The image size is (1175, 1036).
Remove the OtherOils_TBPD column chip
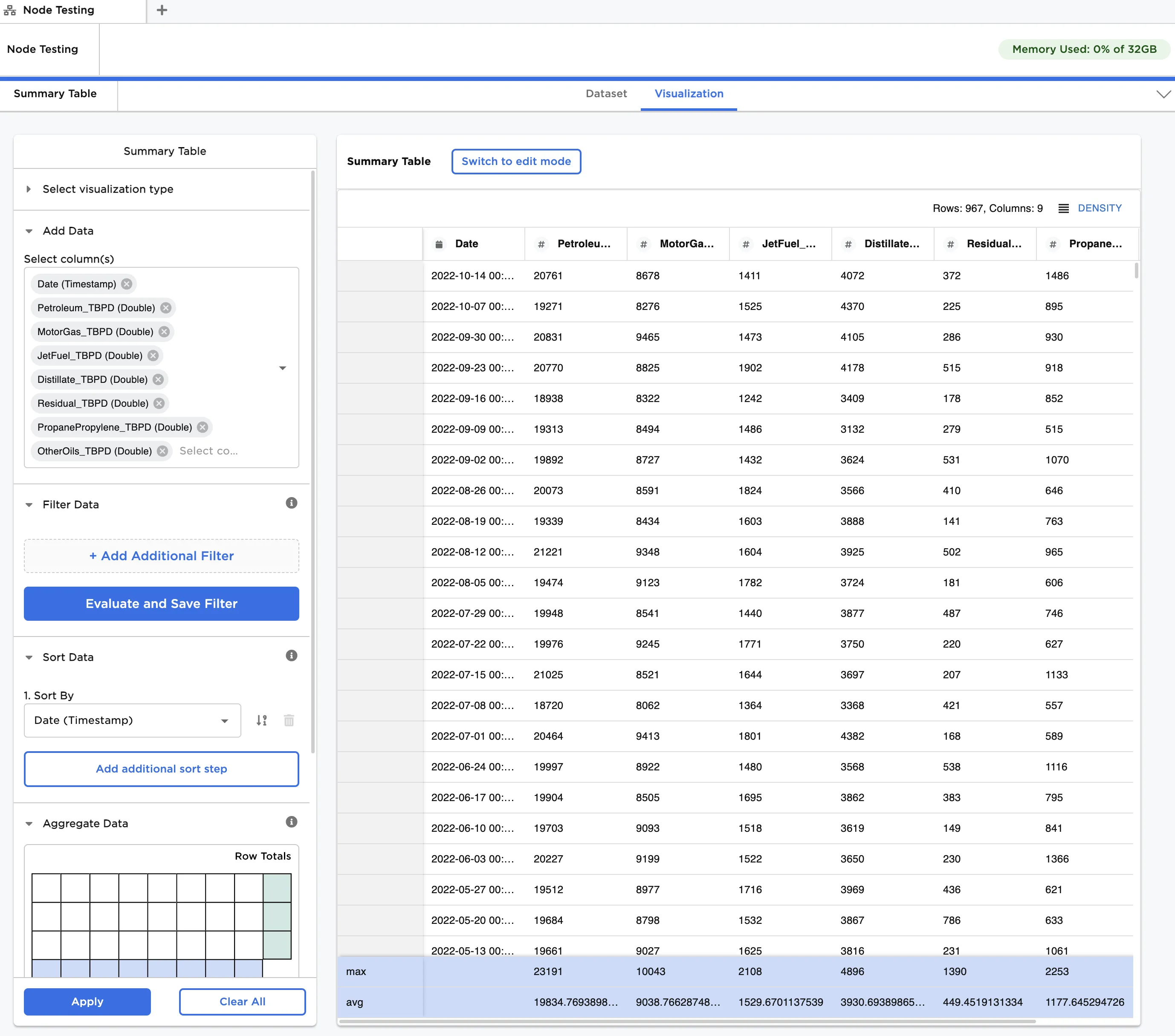pos(163,451)
